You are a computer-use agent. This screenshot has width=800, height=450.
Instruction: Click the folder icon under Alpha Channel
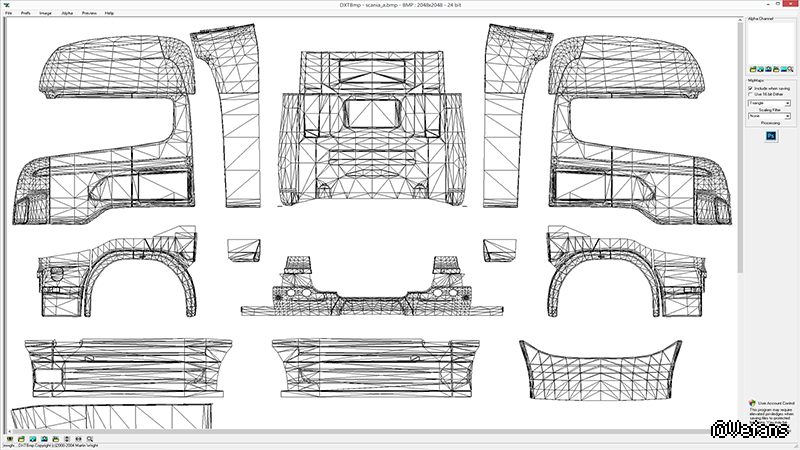753,69
